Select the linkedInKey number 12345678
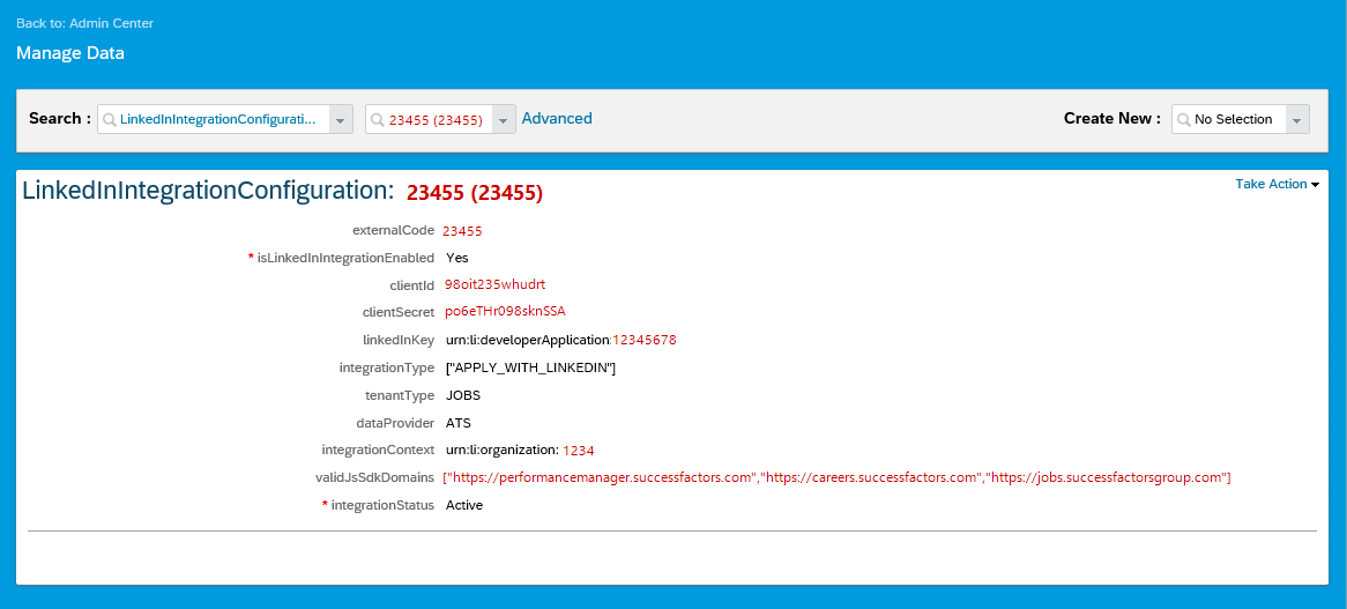Image resolution: width=1347 pixels, height=609 pixels. [645, 340]
